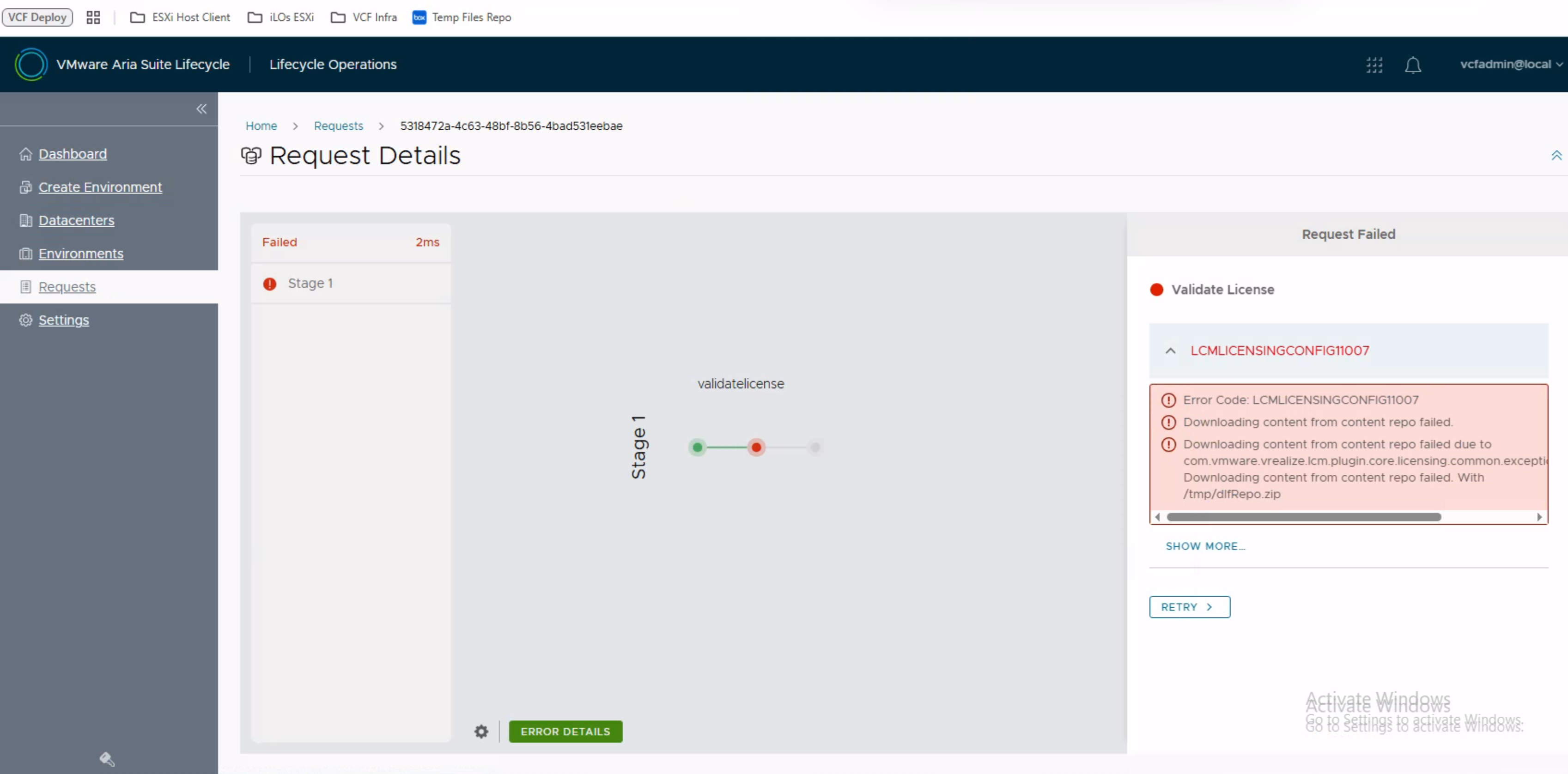Click the settings gear beside Error Details
This screenshot has height=774, width=1568.
[481, 732]
